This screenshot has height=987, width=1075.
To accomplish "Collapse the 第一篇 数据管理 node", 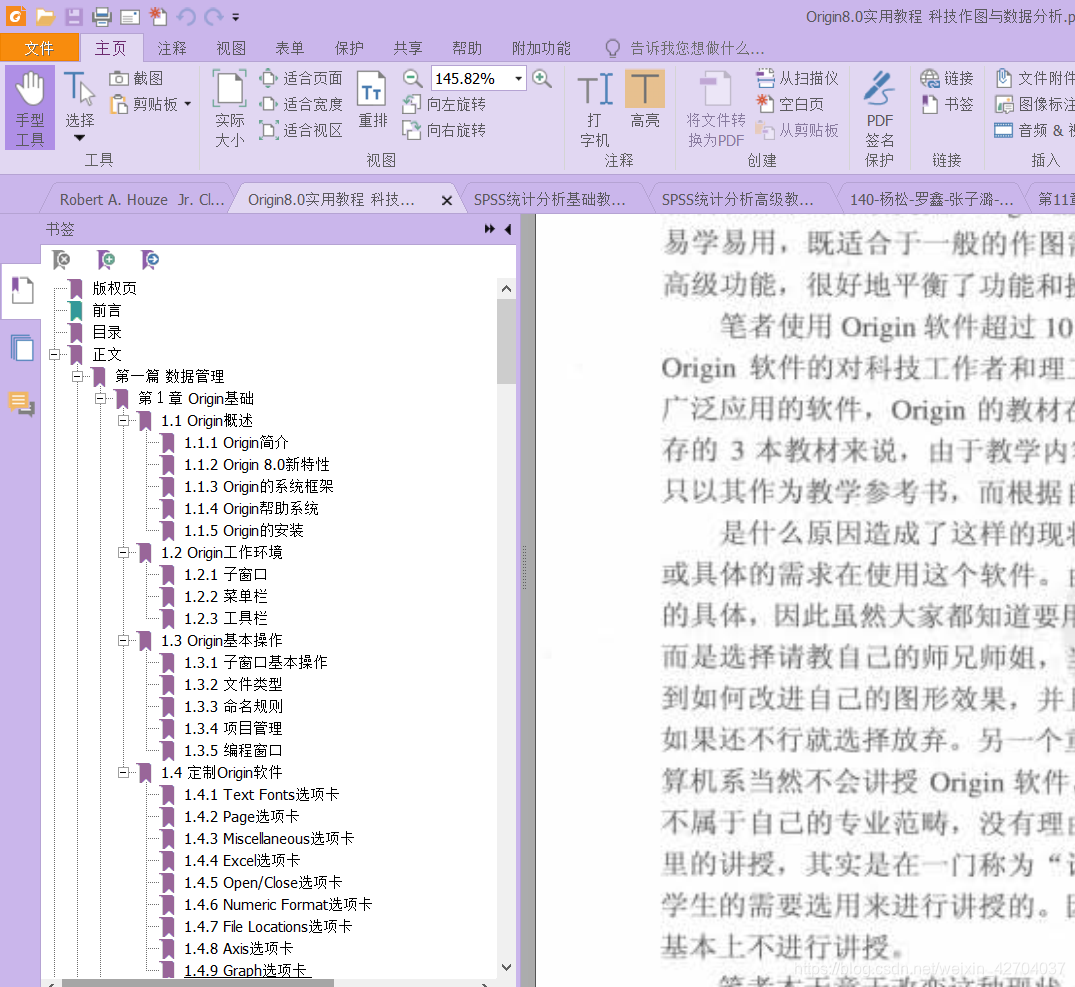I will pos(77,376).
